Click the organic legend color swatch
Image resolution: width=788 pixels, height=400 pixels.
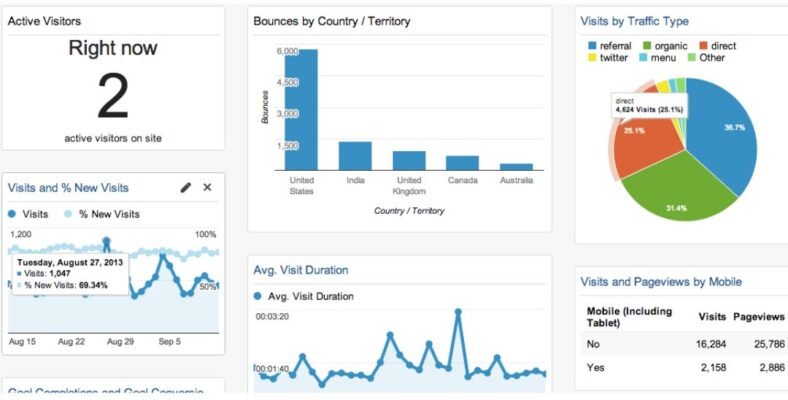point(647,46)
